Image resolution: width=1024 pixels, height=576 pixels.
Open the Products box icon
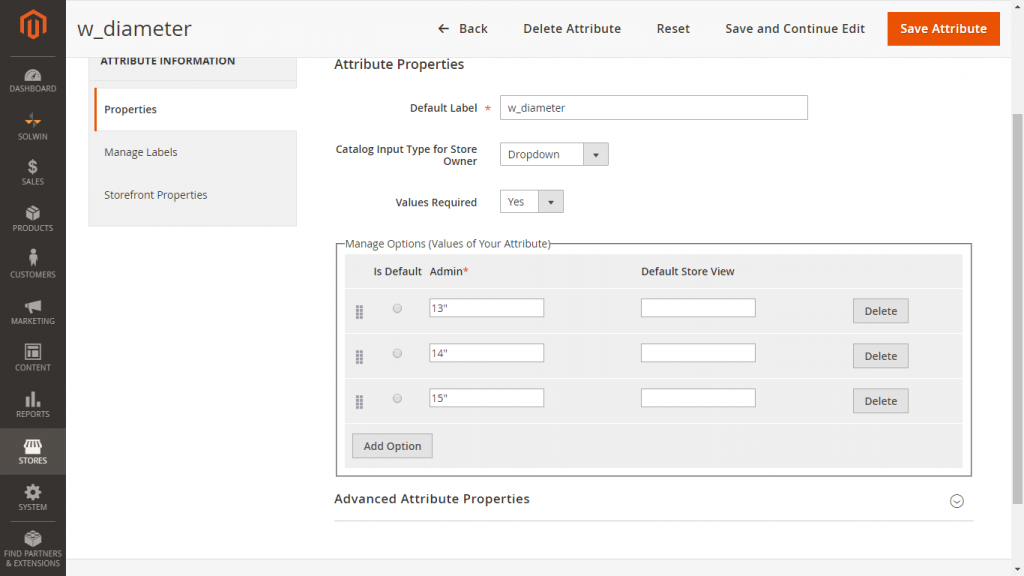click(x=33, y=215)
